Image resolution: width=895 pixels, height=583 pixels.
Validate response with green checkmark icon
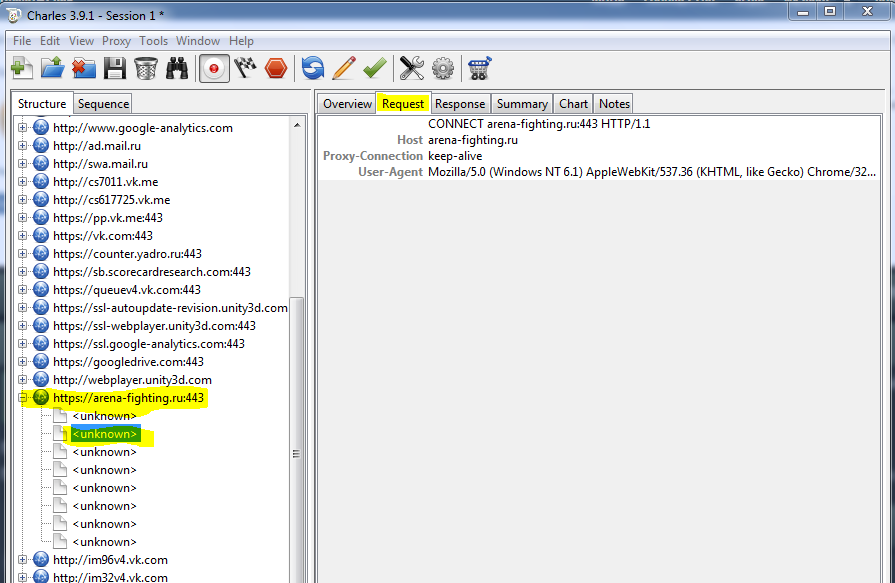tap(374, 69)
